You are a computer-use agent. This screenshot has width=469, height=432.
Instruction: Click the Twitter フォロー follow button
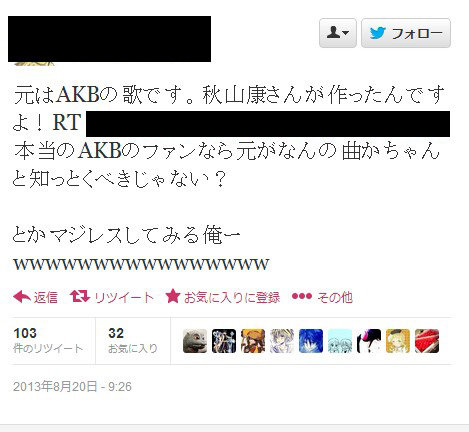point(406,33)
